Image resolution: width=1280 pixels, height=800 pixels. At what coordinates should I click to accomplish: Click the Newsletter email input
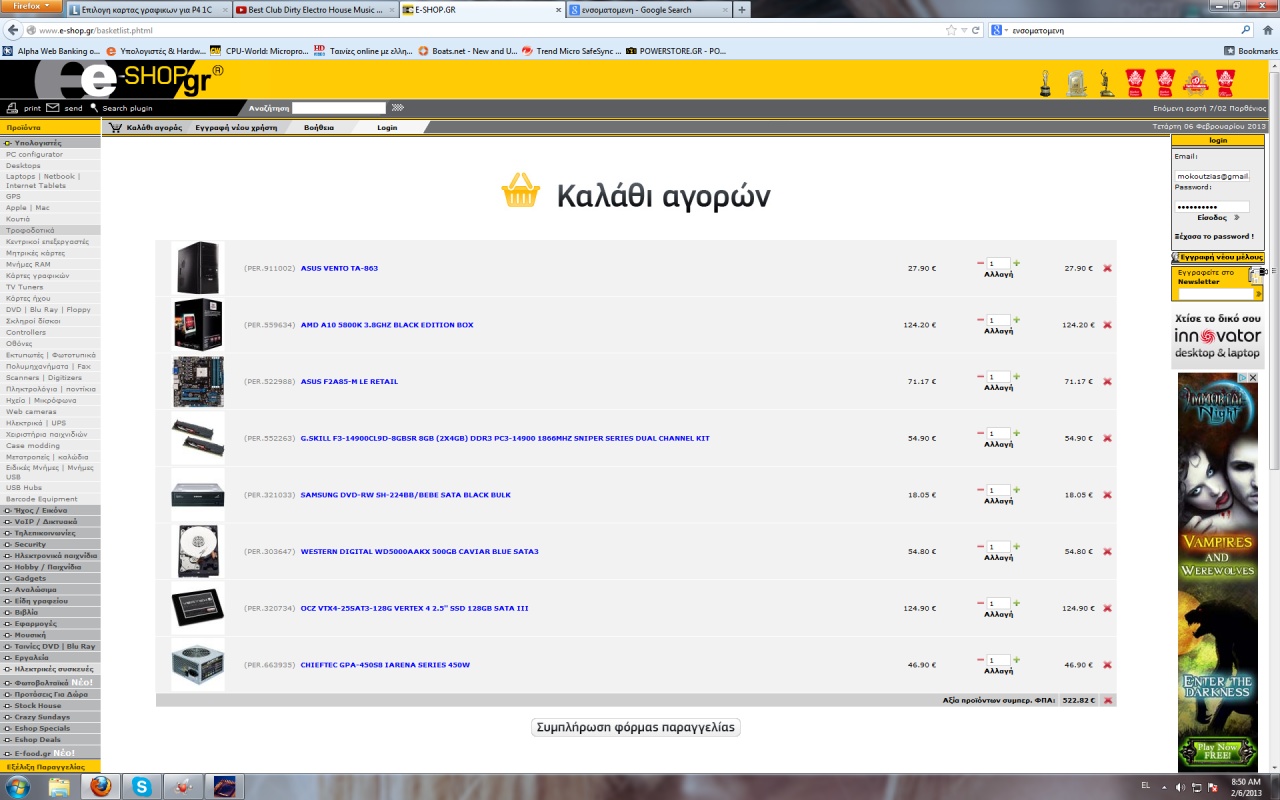click(x=1216, y=294)
